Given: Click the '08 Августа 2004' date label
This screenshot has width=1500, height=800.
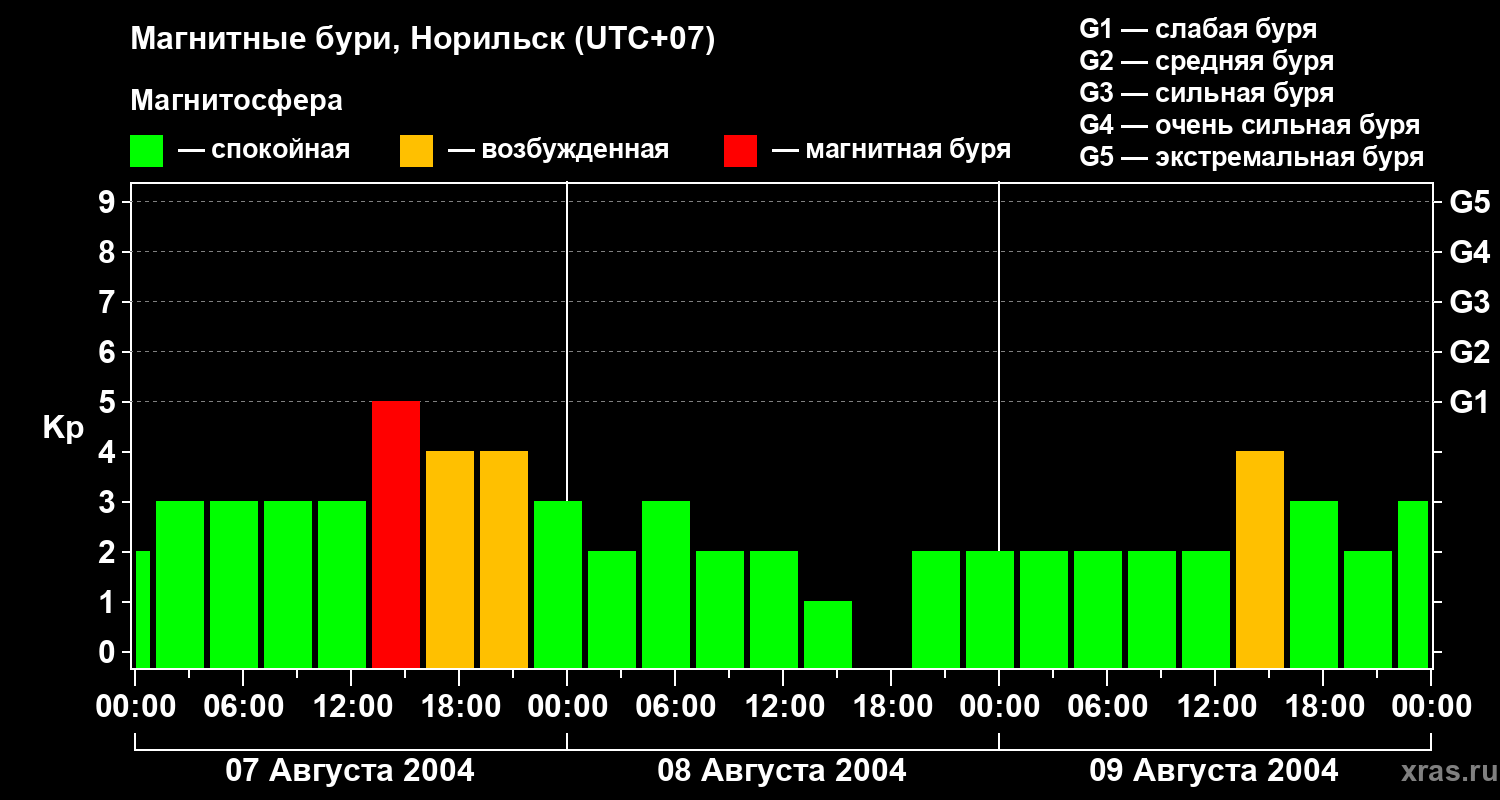Looking at the screenshot, I should click(782, 771).
